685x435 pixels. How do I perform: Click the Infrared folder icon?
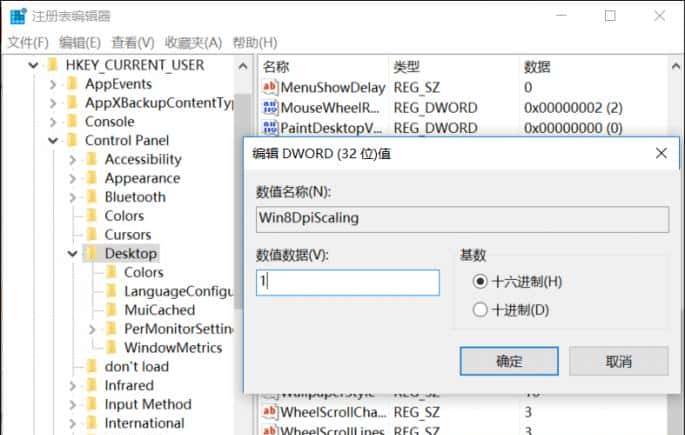click(x=92, y=386)
